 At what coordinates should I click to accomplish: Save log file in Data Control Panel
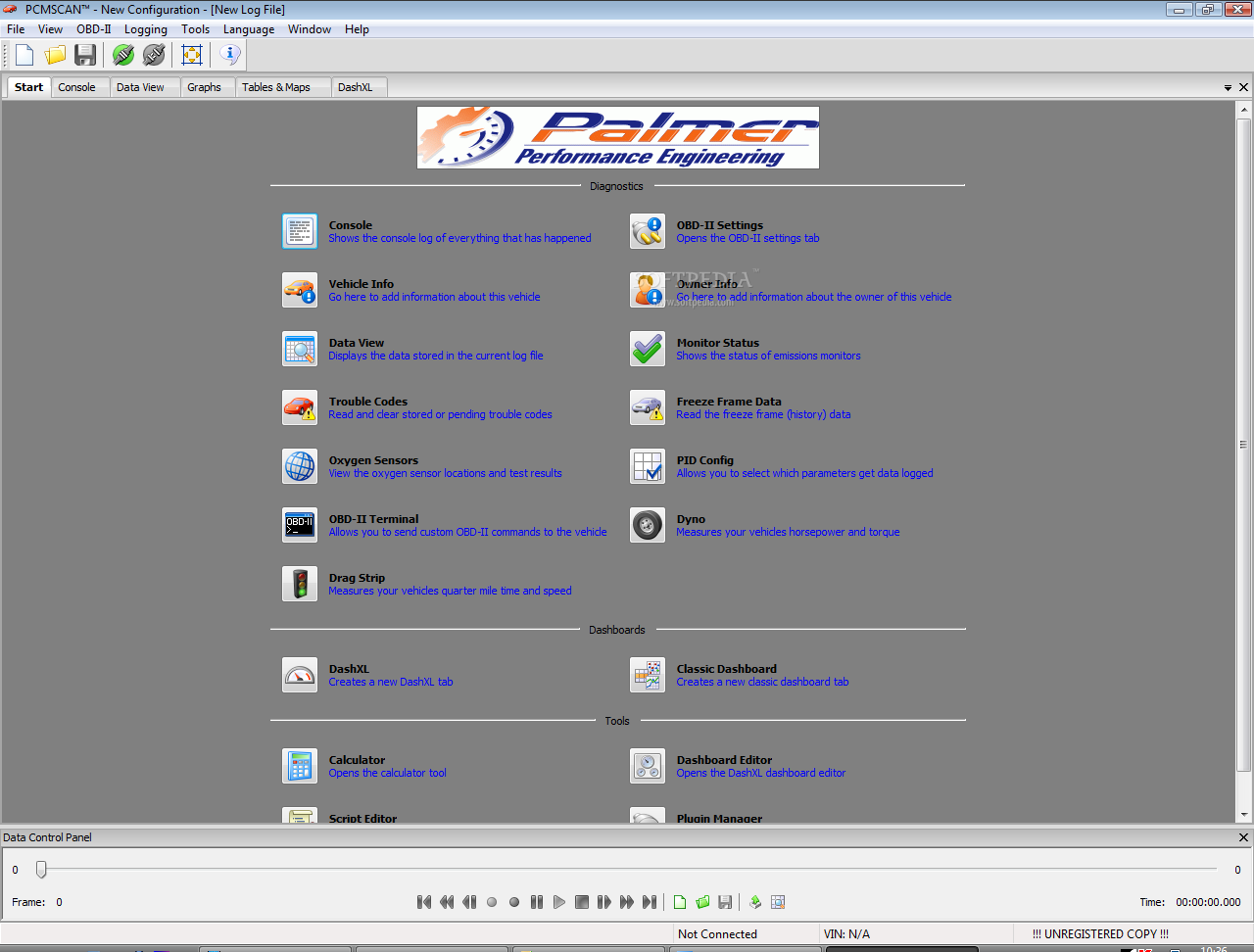[725, 902]
